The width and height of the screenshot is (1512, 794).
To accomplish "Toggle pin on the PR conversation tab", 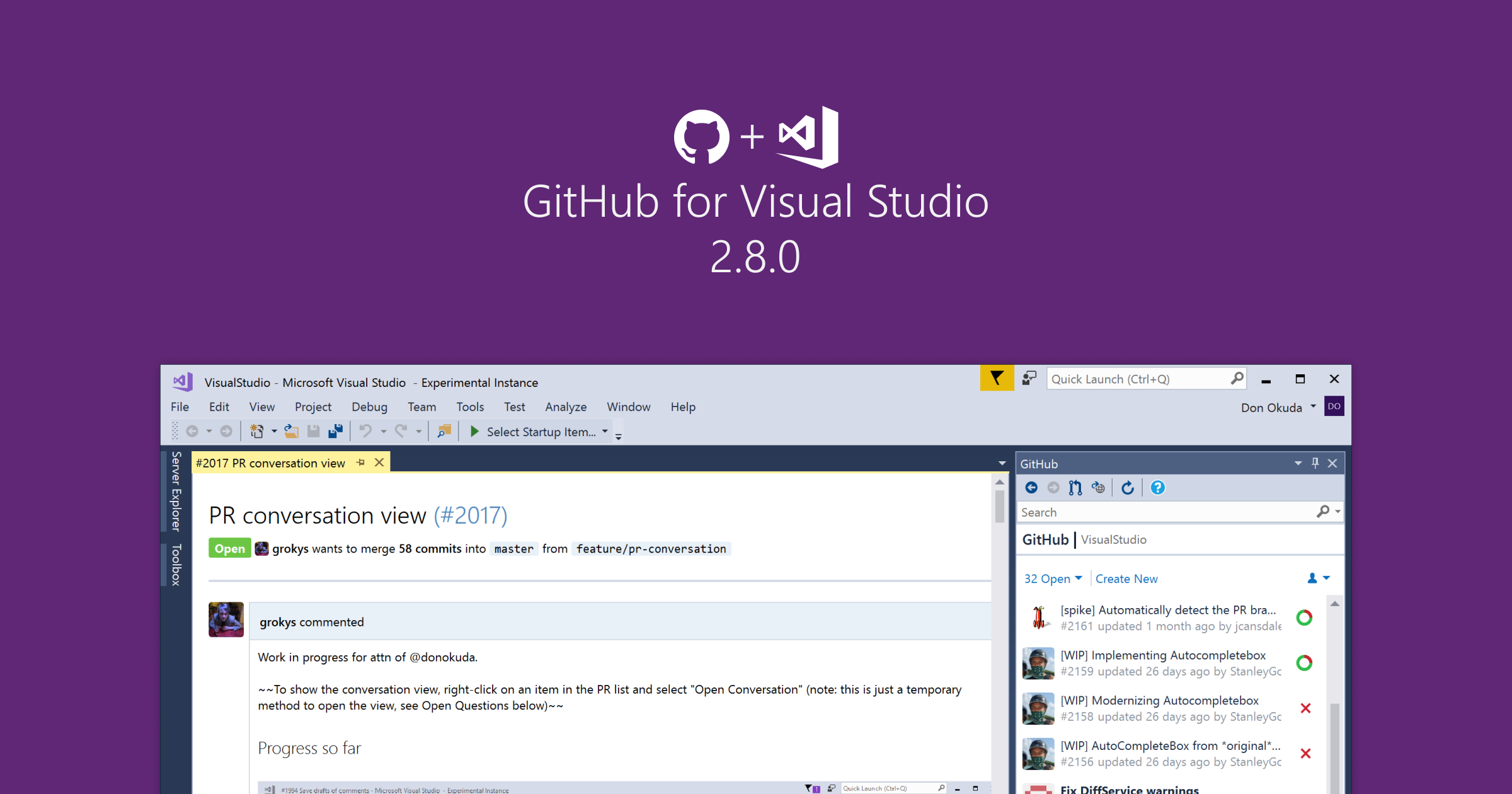I will [x=360, y=463].
